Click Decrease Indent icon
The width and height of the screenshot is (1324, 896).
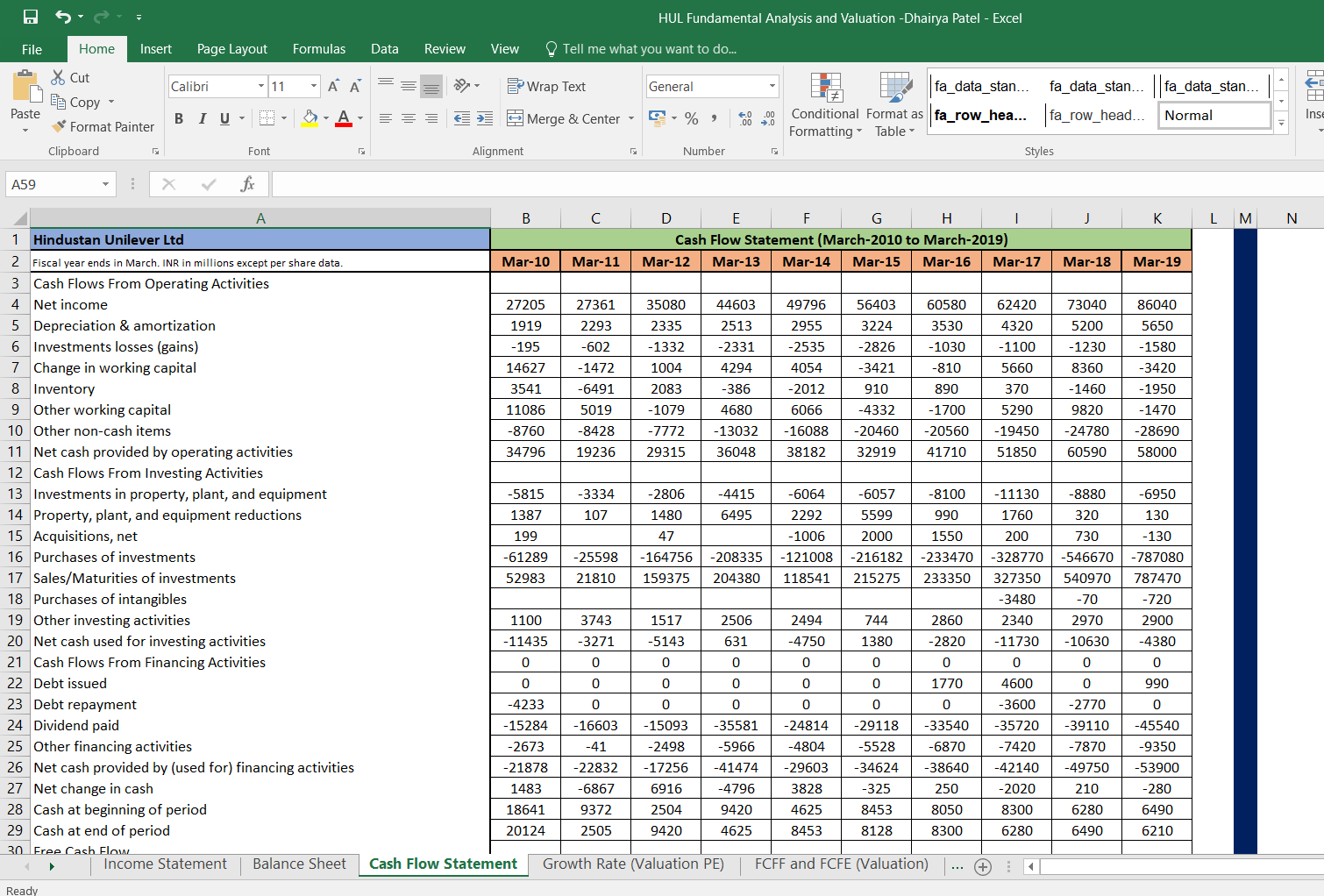(x=462, y=118)
